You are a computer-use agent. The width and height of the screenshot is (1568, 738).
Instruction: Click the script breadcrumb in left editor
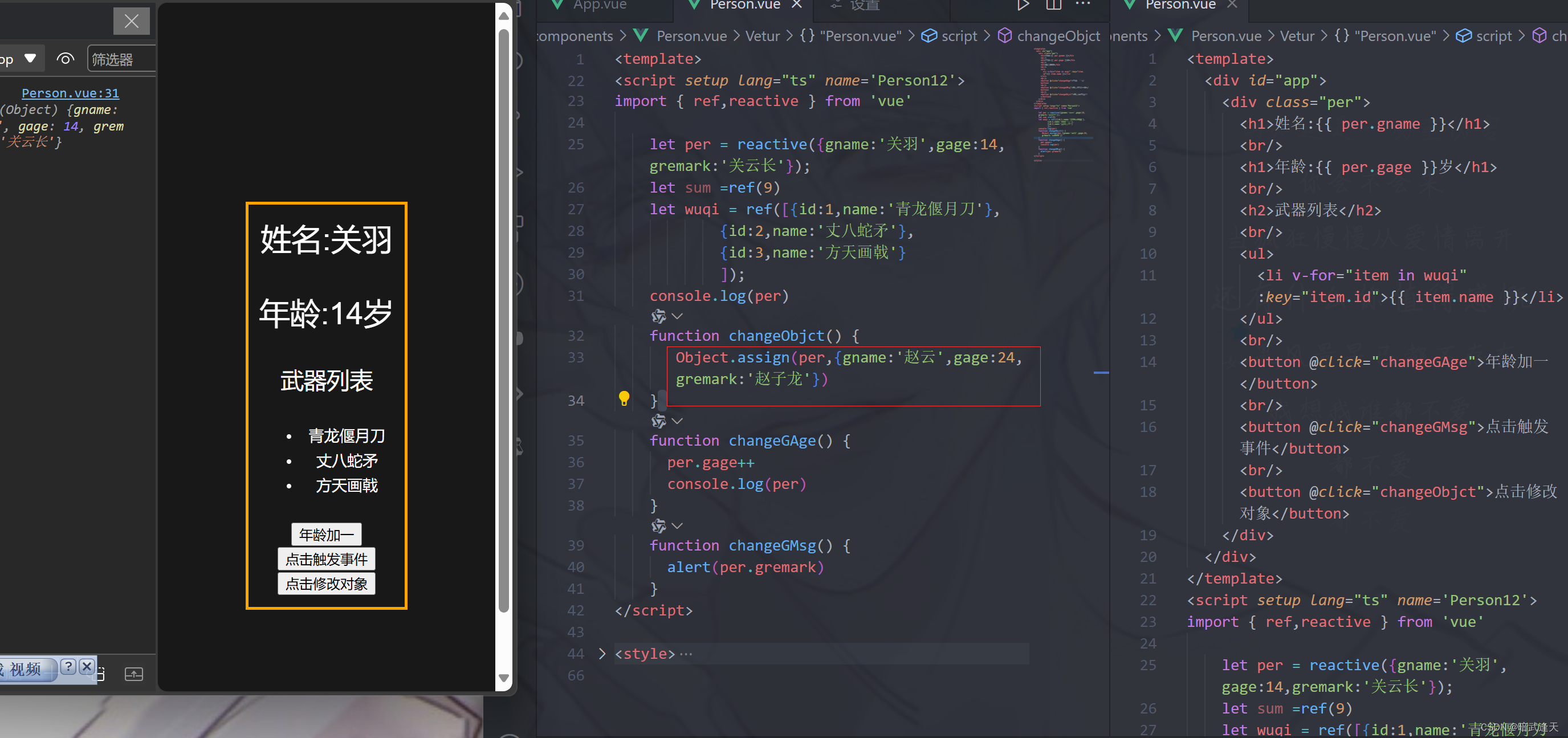click(x=959, y=36)
